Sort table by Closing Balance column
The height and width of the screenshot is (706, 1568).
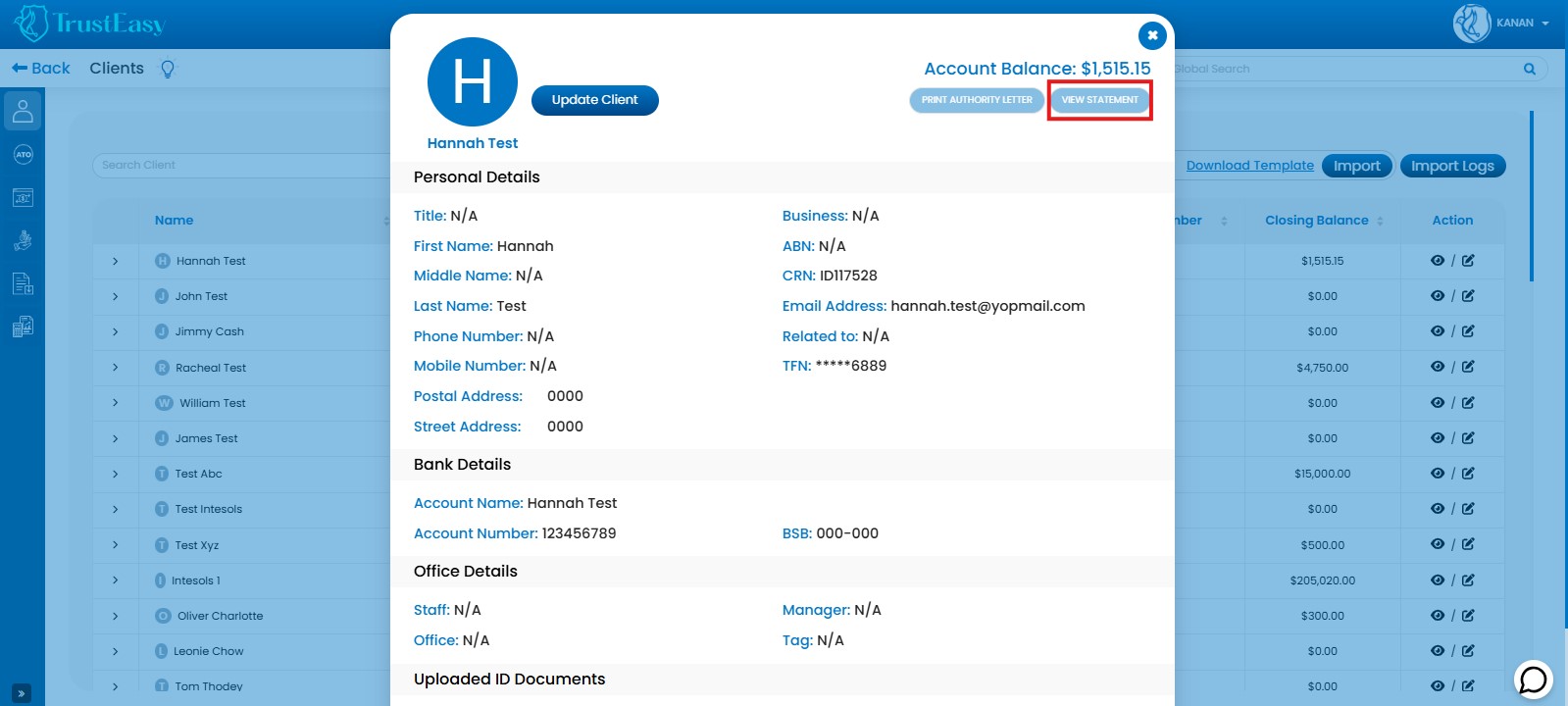pyautogui.click(x=1316, y=221)
